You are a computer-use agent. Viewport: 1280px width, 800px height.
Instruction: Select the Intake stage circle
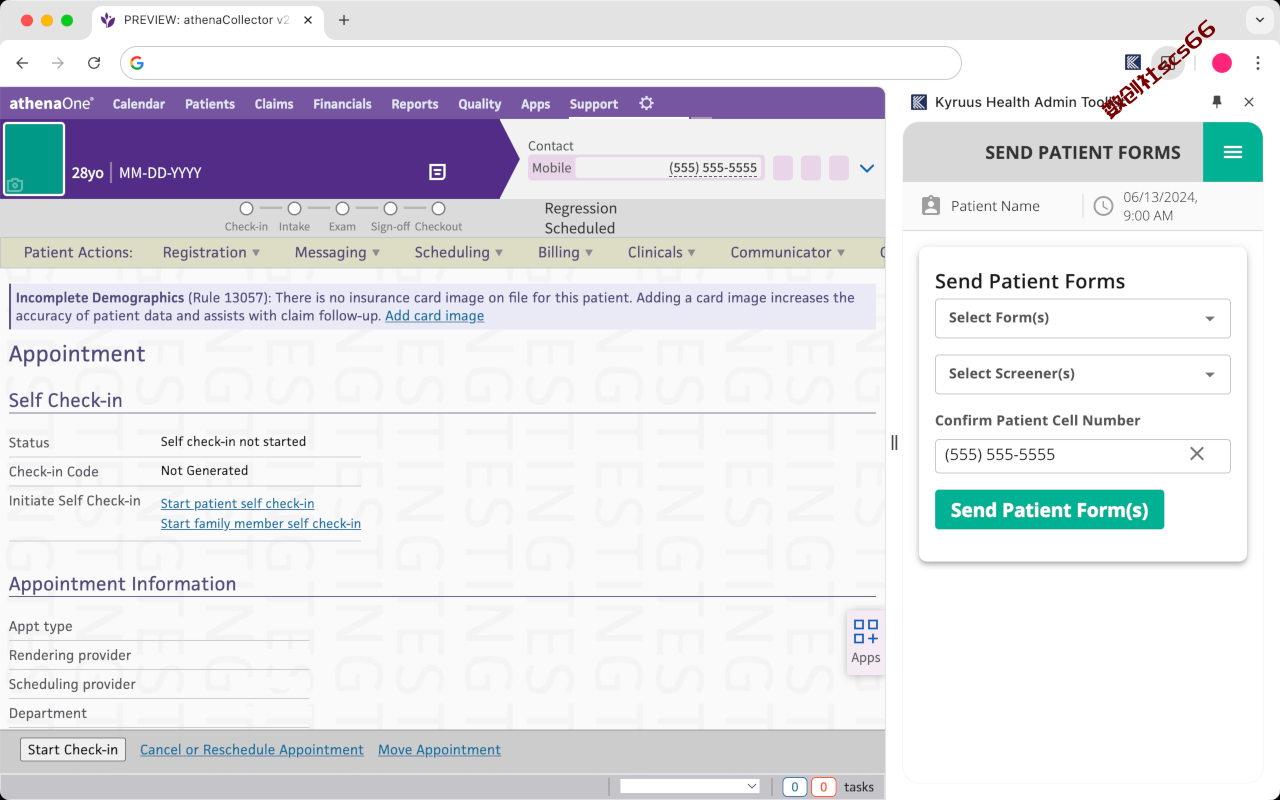(x=294, y=209)
